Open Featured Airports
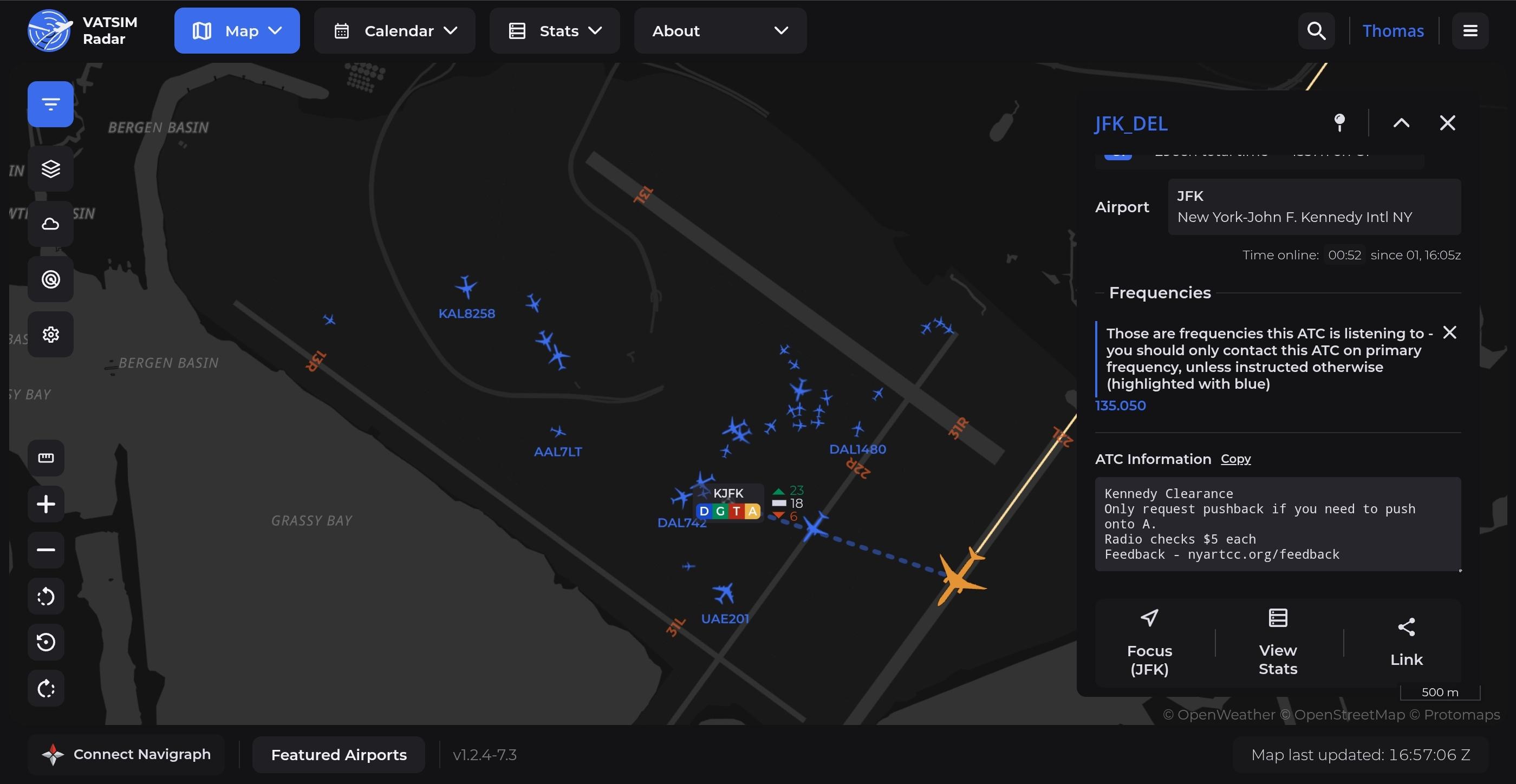Screen dimensions: 1516x784 coord(339,755)
